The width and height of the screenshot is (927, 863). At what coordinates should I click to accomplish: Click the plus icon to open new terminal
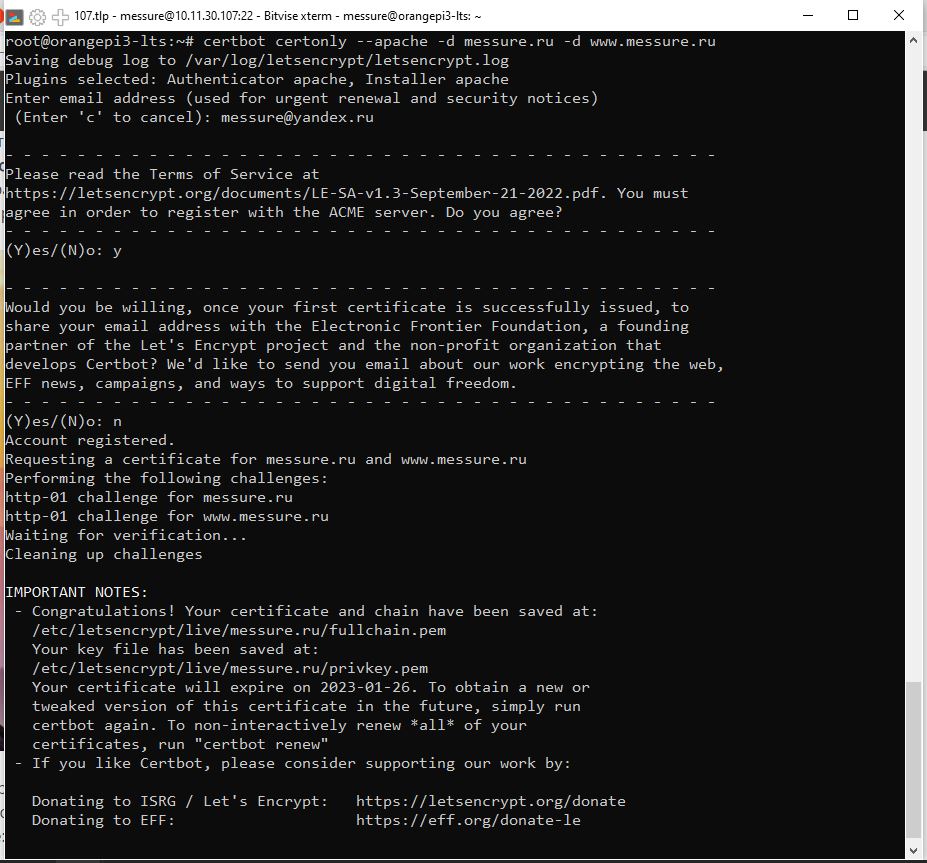(x=60, y=17)
